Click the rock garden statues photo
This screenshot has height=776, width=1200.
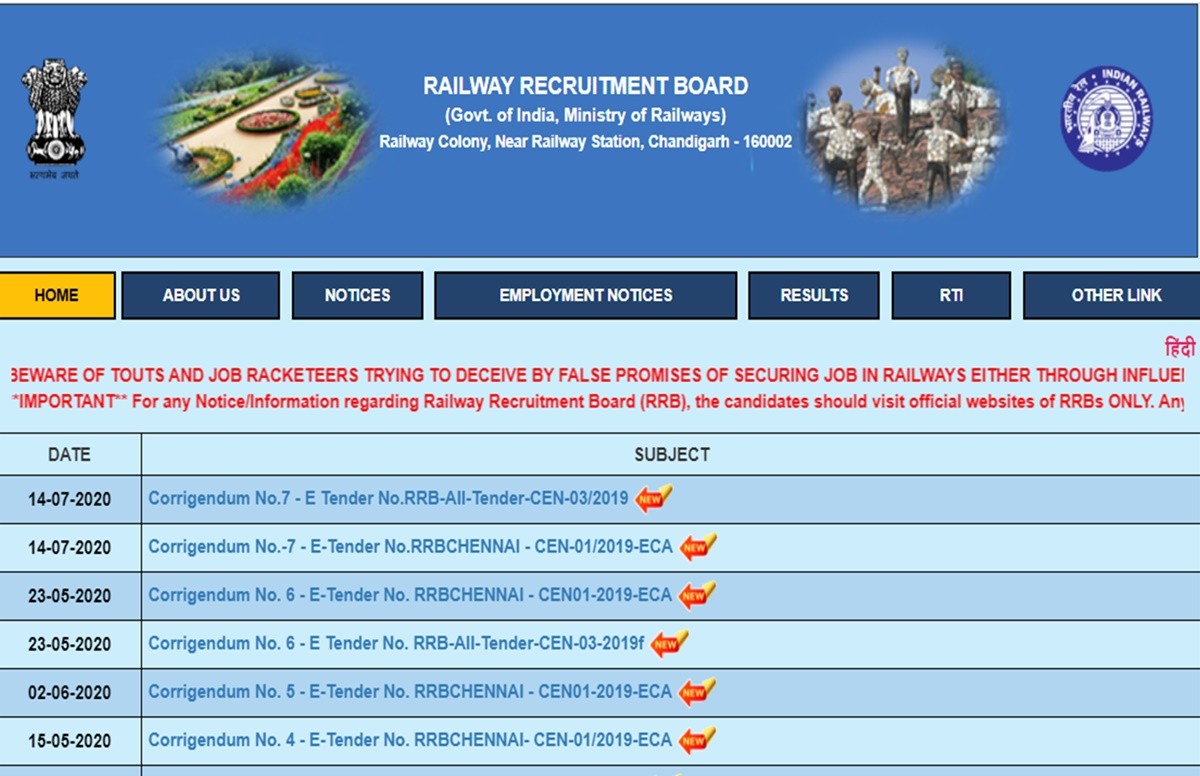[905, 125]
